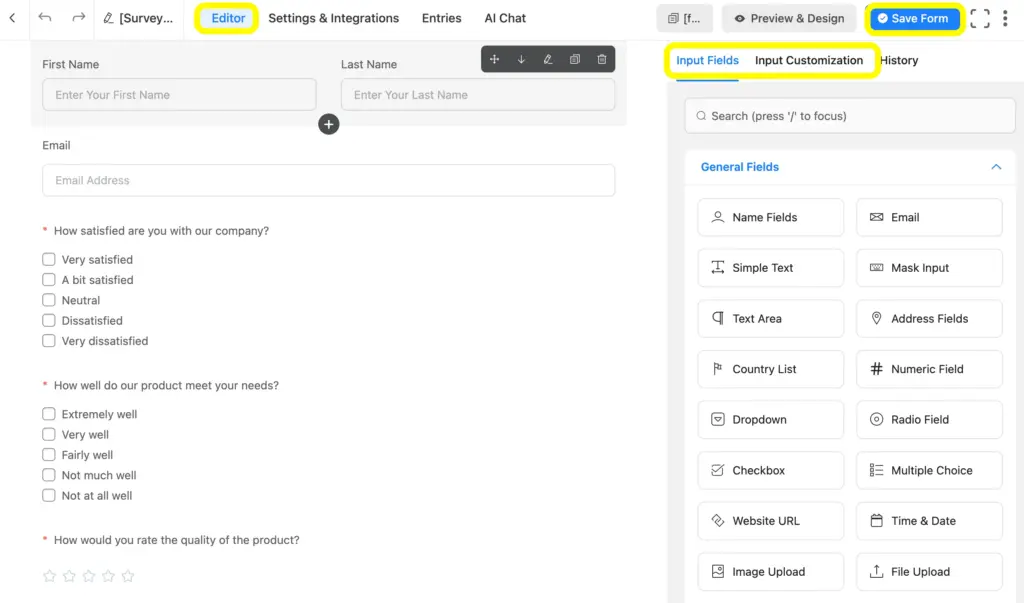Add a Name Fields element
Image resolution: width=1024 pixels, height=603 pixels.
point(771,218)
